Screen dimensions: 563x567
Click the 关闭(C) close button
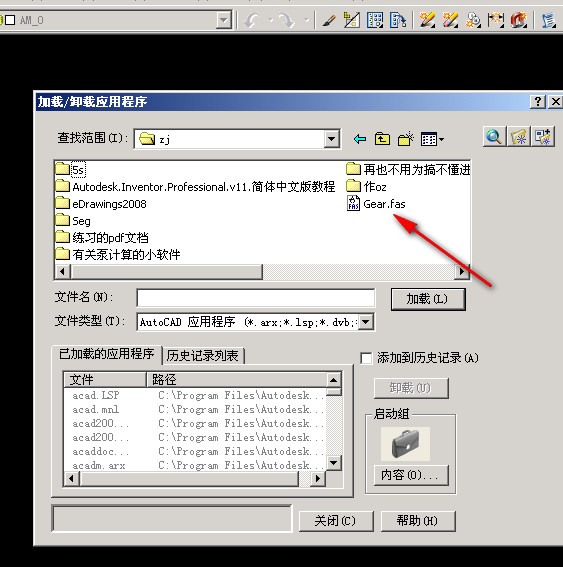tap(336, 521)
